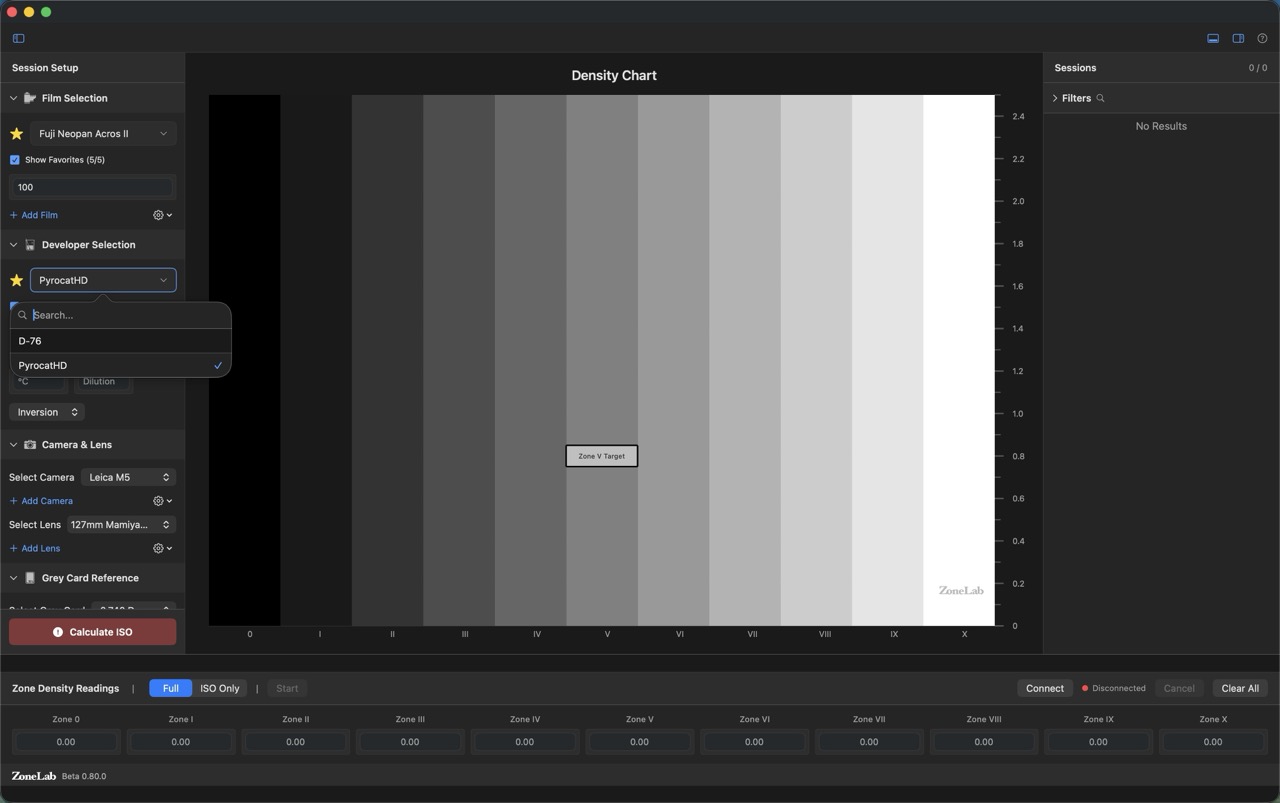Click the Zone V density field
Image resolution: width=1280 pixels, height=803 pixels.
coord(639,742)
